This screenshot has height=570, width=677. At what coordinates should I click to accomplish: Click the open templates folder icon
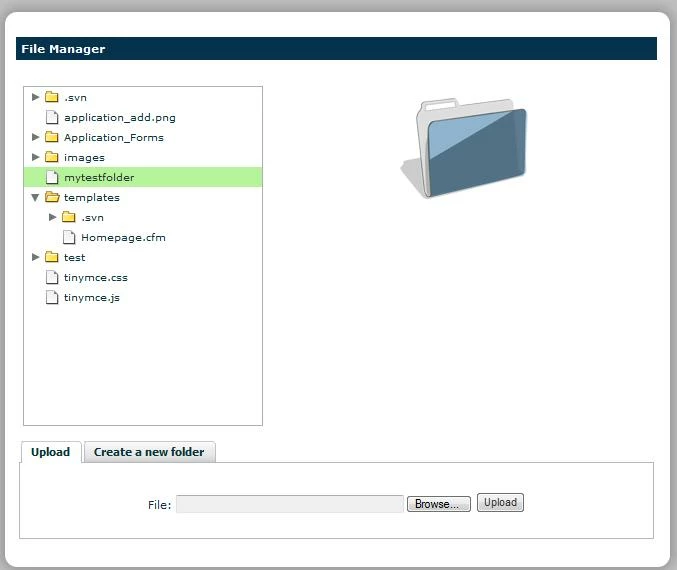click(52, 197)
